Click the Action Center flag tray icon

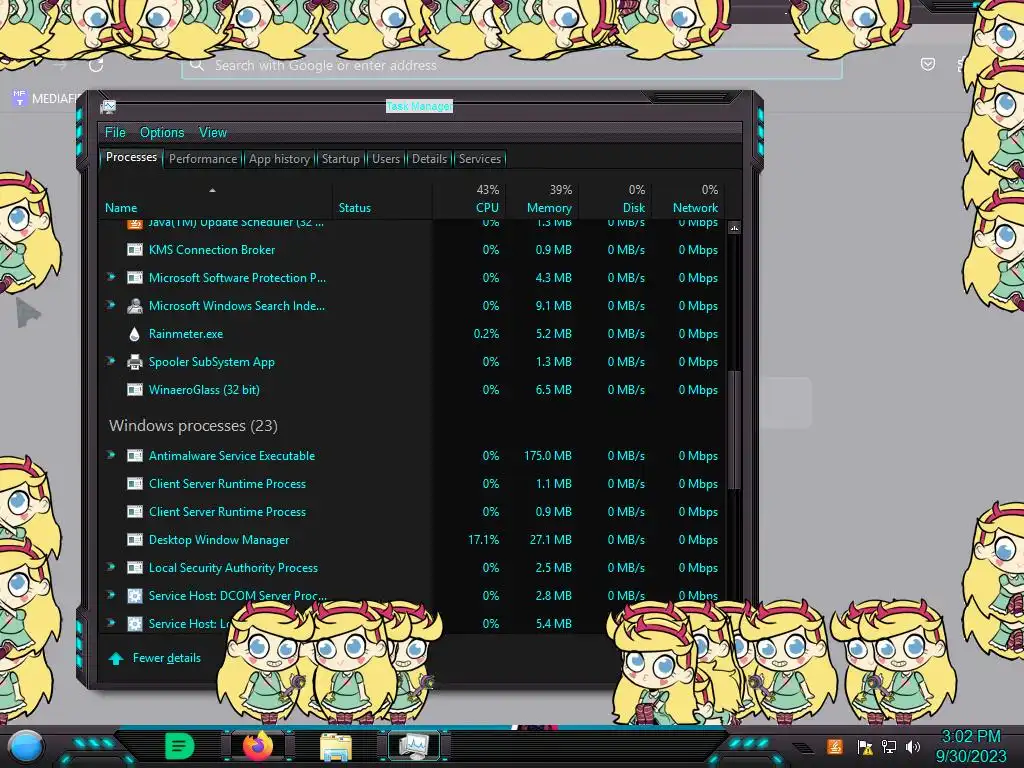coord(865,746)
